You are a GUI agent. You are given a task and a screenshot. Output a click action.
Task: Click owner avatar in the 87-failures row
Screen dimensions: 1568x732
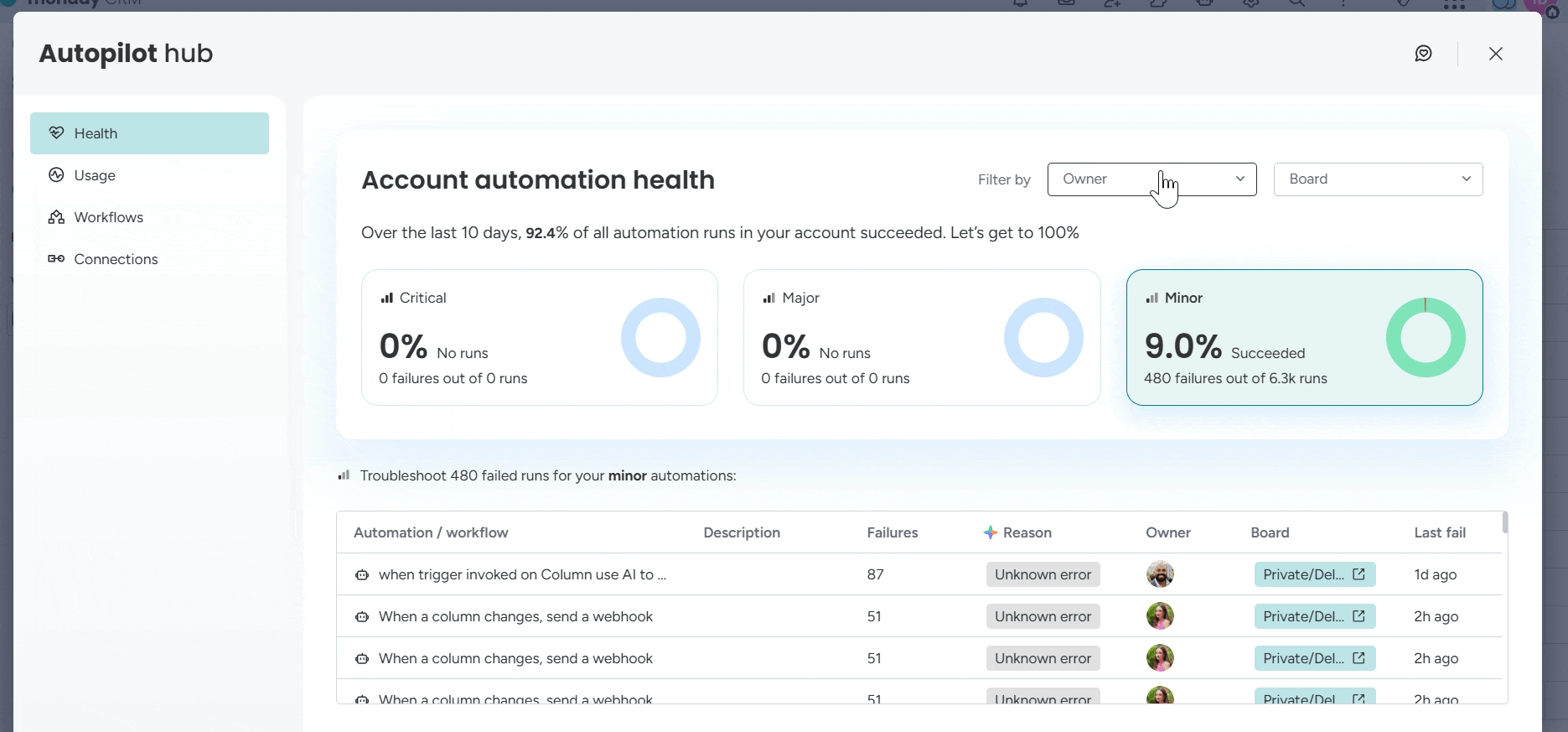(x=1160, y=574)
